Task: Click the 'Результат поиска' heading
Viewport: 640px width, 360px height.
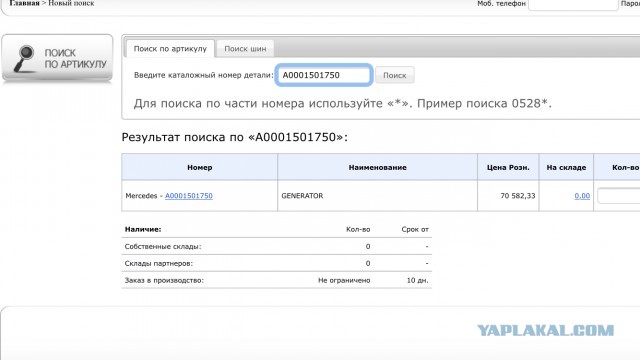Action: coord(235,137)
